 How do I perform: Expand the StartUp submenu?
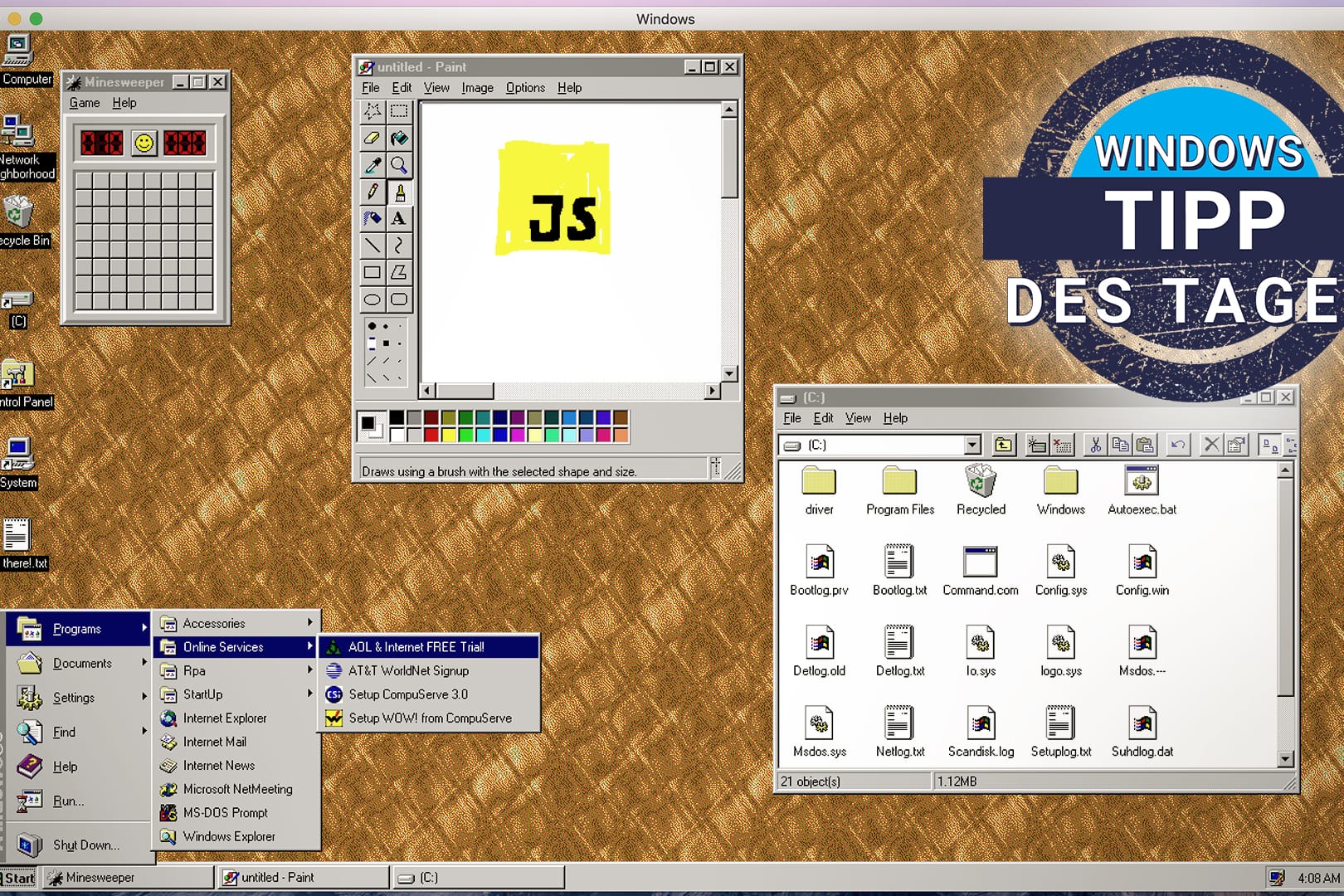click(x=237, y=694)
